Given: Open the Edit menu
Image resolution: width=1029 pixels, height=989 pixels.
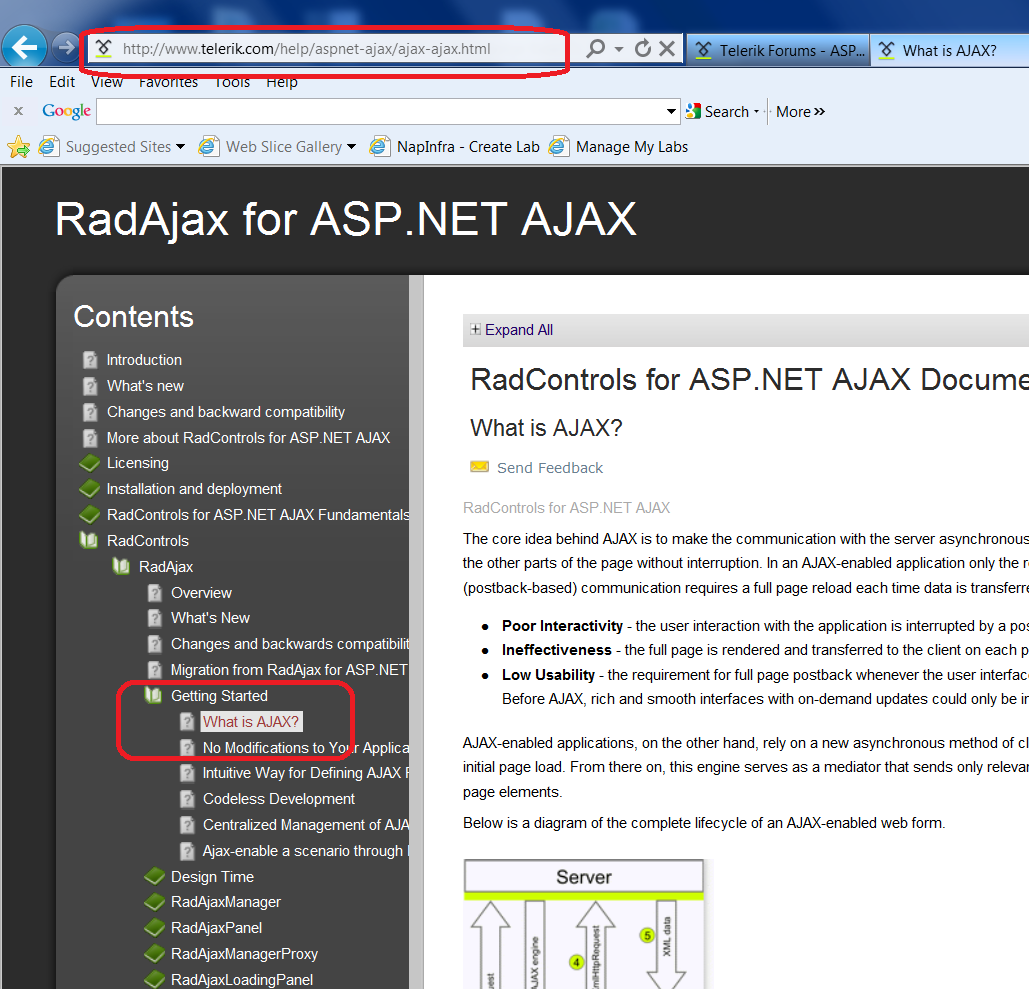Looking at the screenshot, I should point(62,82).
